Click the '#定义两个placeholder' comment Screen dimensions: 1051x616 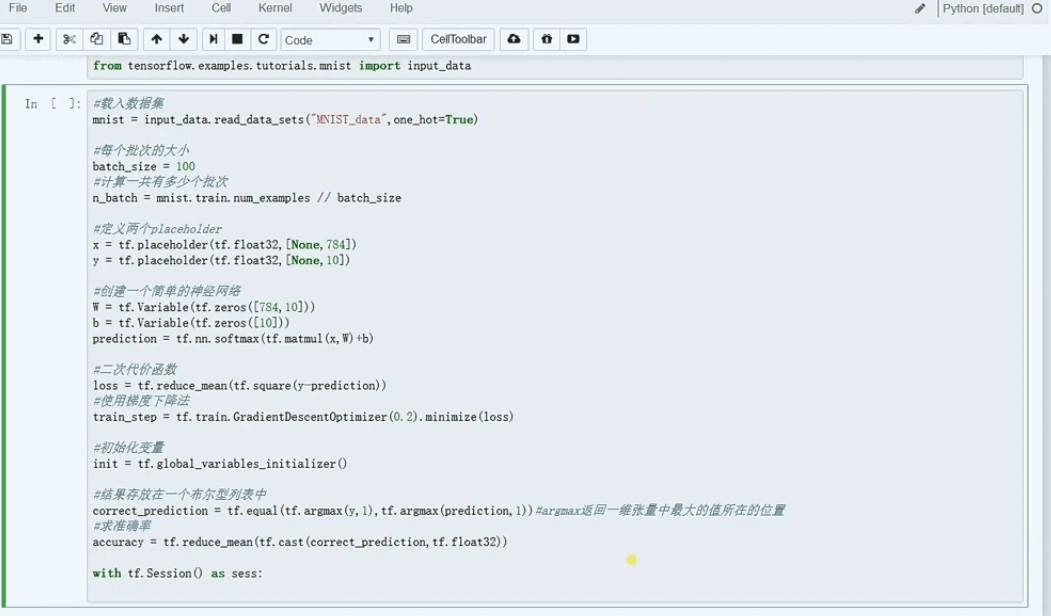tap(158, 229)
